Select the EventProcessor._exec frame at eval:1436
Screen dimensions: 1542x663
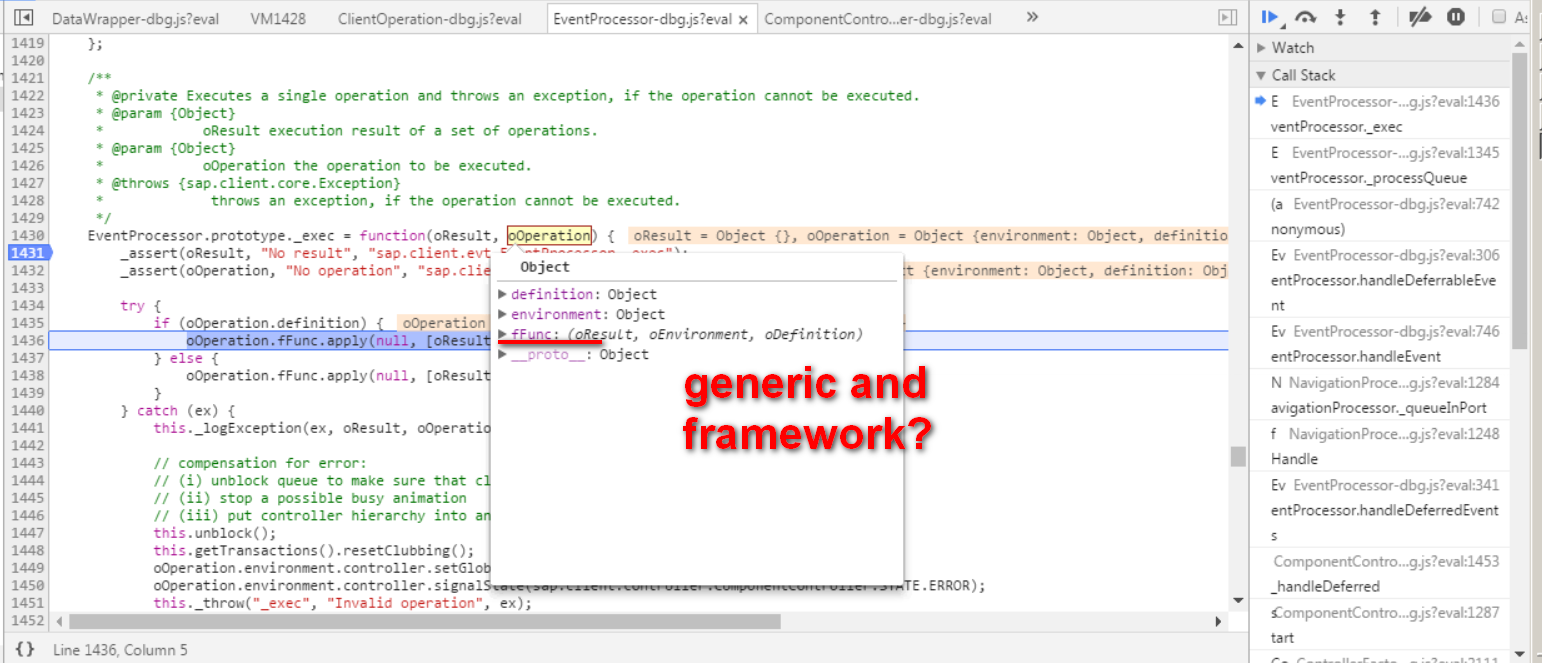coord(1379,114)
